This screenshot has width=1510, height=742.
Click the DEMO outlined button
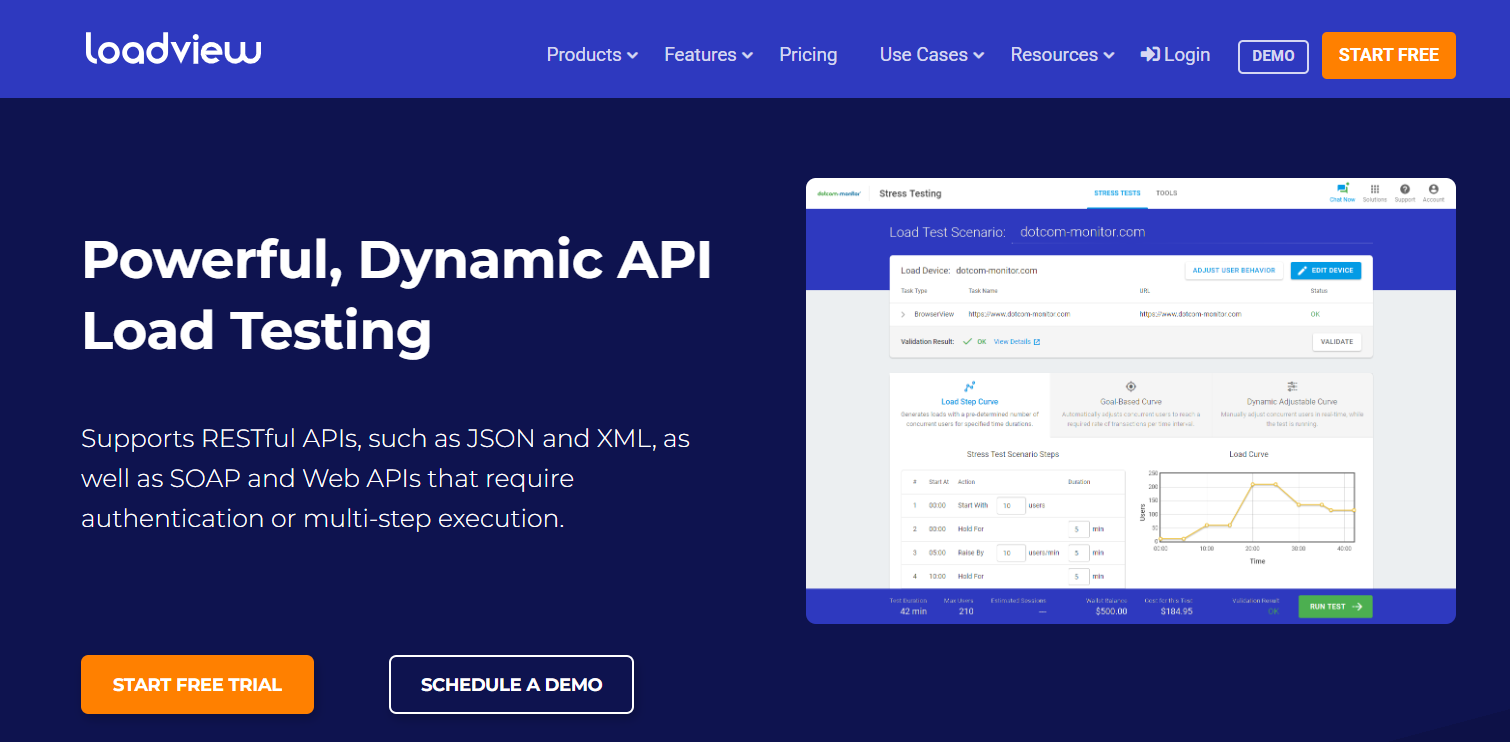click(1273, 56)
